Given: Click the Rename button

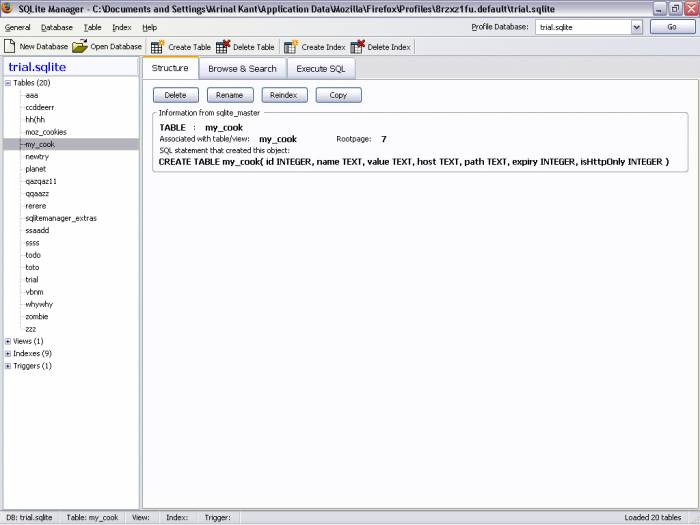Looking at the screenshot, I should (230, 95).
